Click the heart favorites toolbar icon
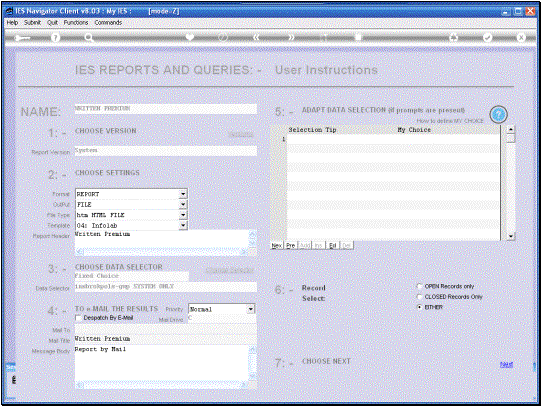Screen dimensions: 541x406 189,37
